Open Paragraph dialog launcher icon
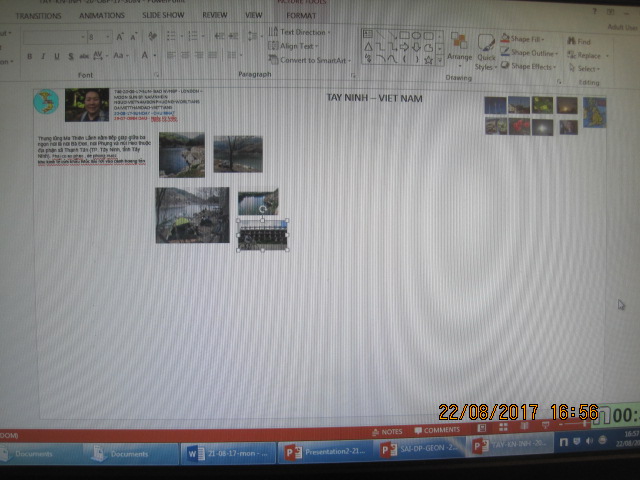Viewport: 640px width, 480px height. tap(353, 76)
